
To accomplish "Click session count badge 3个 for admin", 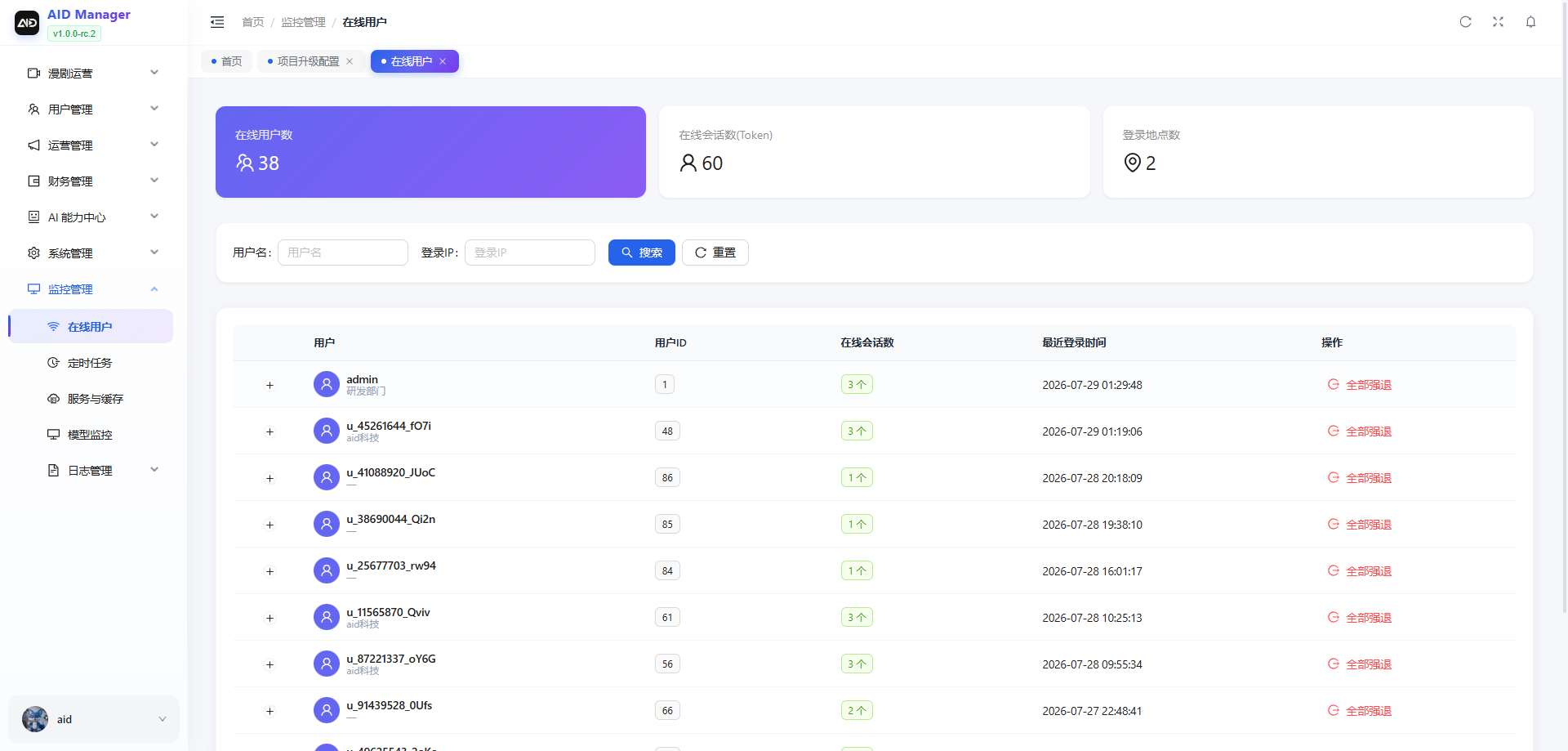I will coord(857,384).
